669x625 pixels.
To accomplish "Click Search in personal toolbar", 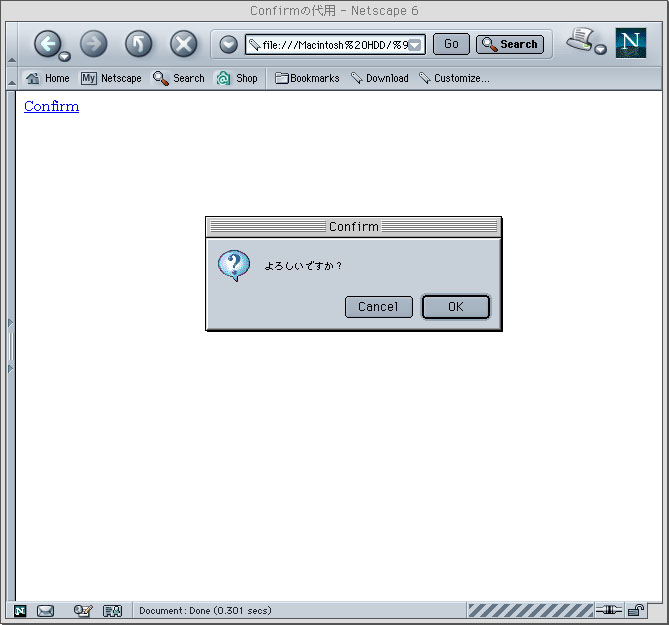I will pyautogui.click(x=179, y=78).
